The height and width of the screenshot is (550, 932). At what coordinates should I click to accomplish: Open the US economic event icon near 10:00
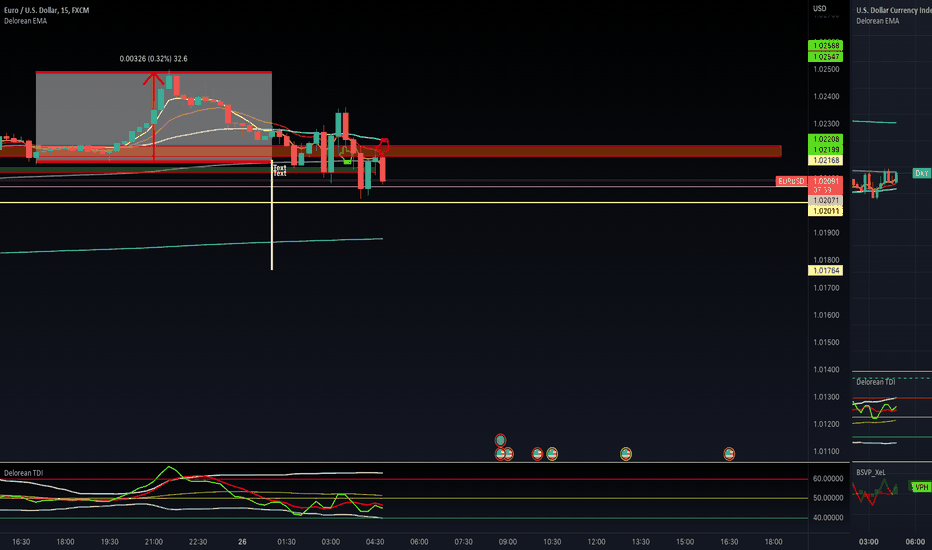click(537, 454)
